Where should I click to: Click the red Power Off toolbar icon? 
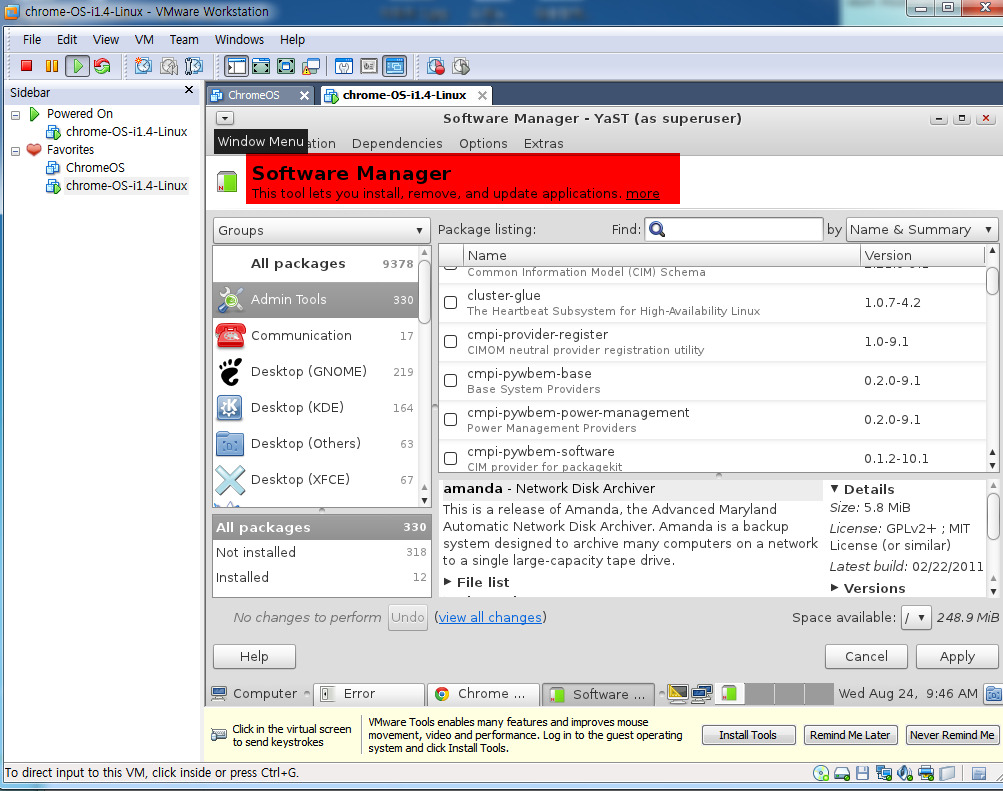pyautogui.click(x=27, y=66)
